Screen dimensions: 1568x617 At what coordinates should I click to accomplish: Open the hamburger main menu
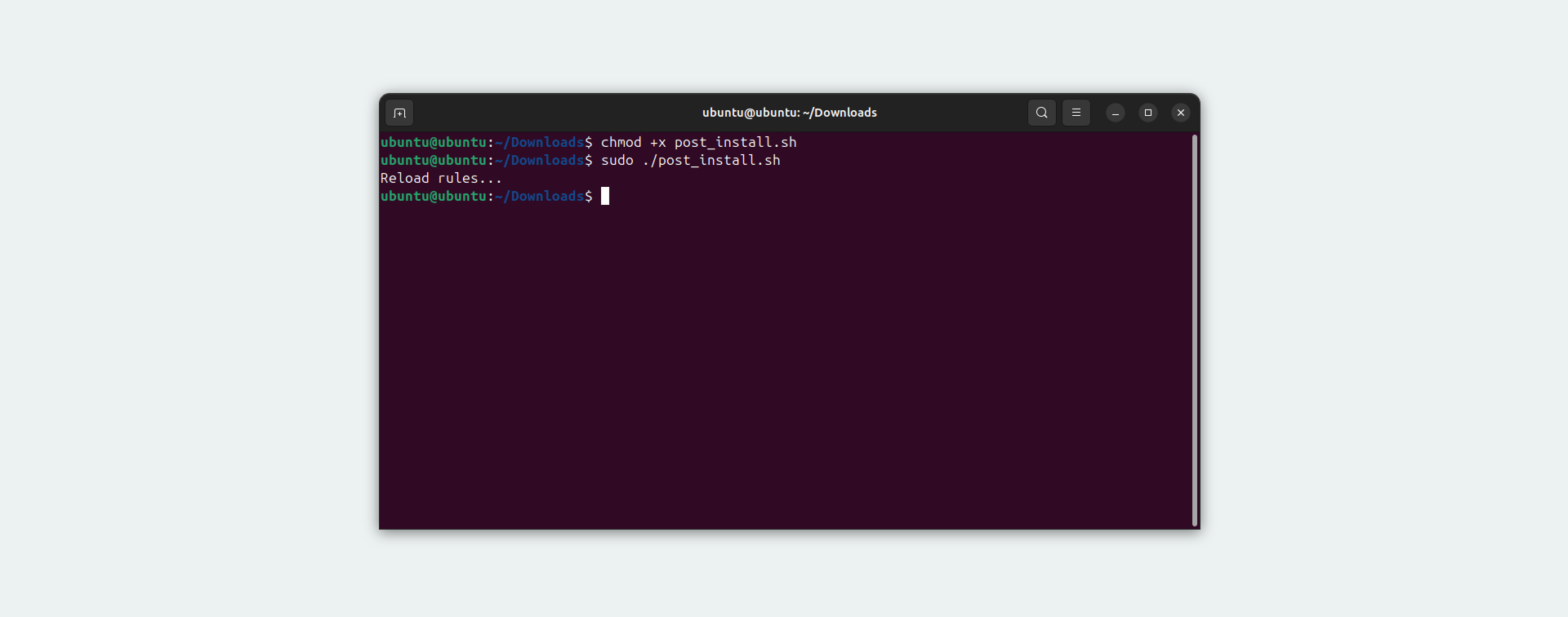click(1076, 113)
